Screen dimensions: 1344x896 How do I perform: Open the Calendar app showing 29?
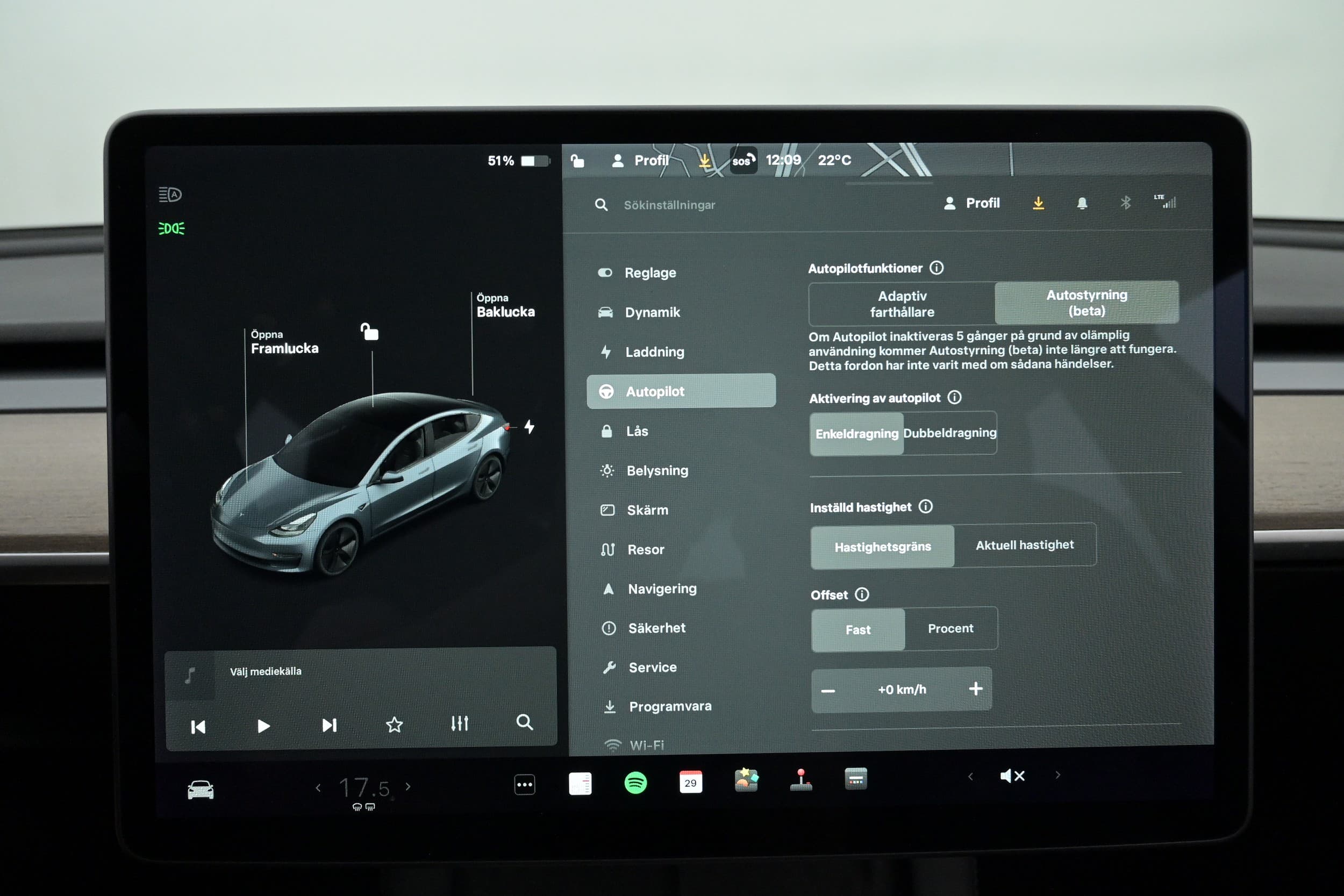690,782
